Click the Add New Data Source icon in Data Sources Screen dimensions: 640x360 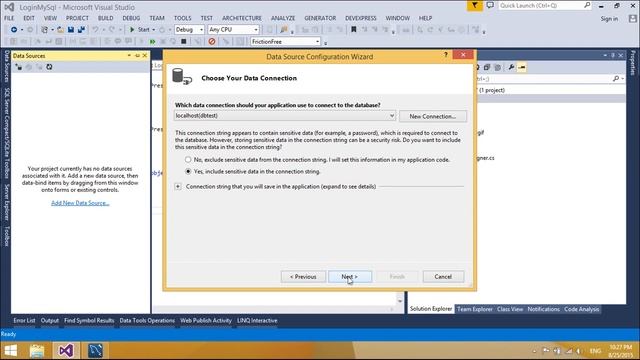click(x=19, y=67)
